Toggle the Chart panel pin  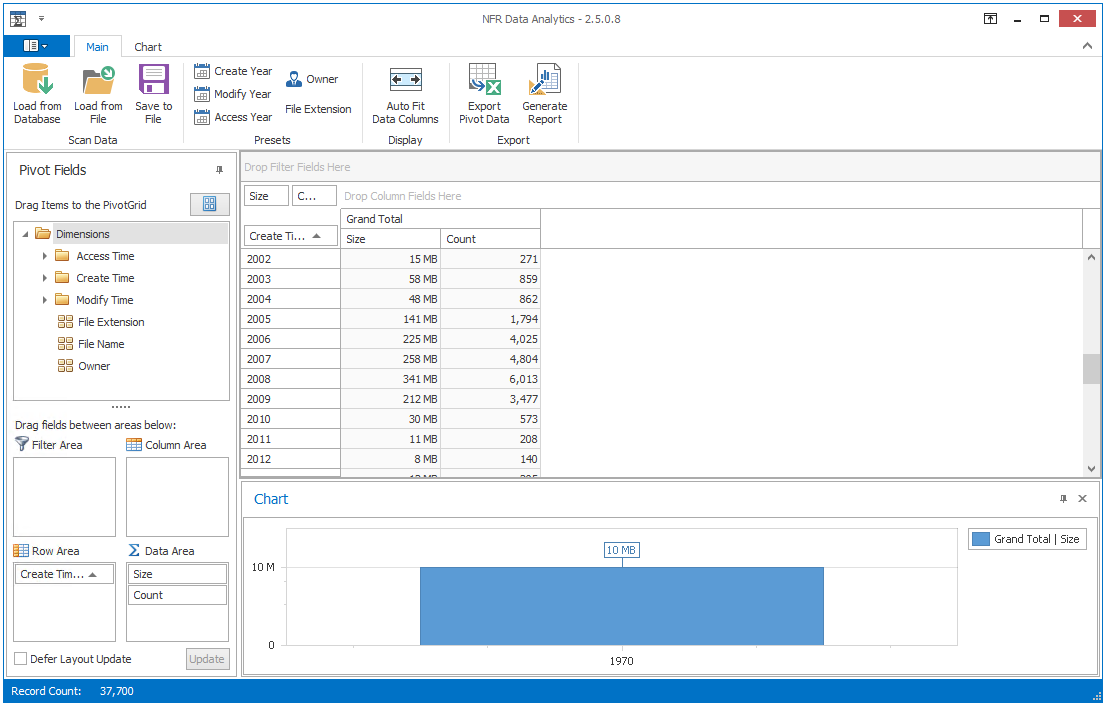pos(1063,499)
